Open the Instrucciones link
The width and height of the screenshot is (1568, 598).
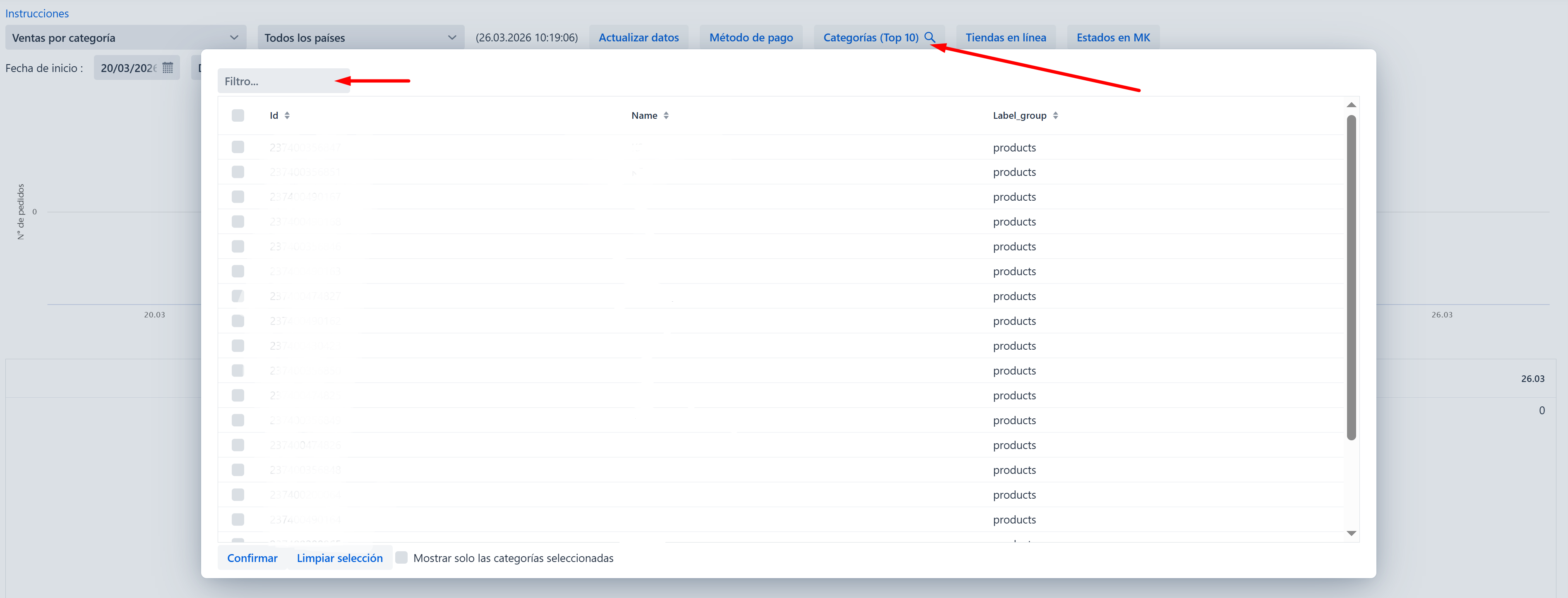coord(37,13)
